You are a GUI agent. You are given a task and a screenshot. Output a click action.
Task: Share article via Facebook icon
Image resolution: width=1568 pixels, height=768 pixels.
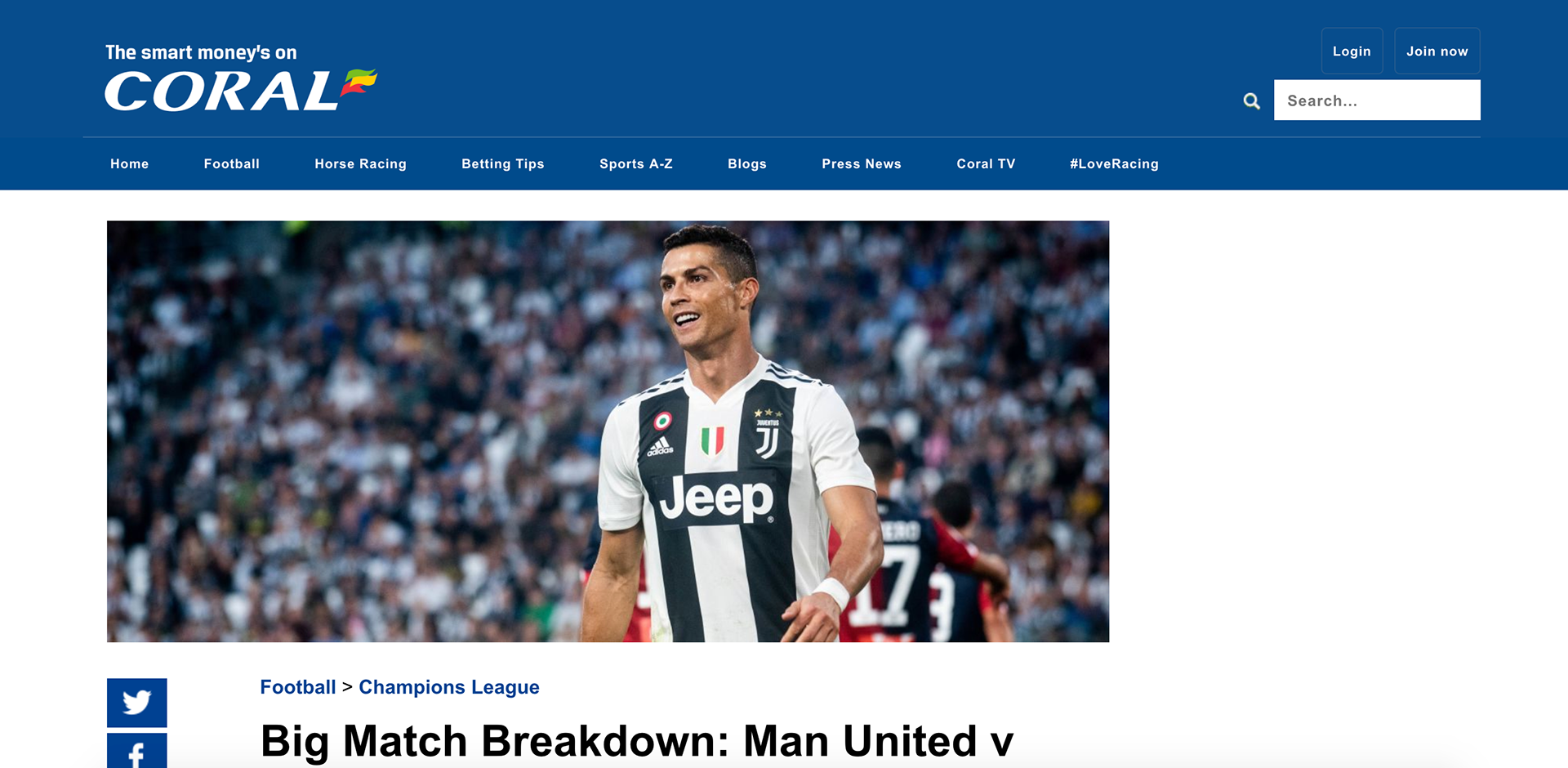point(137,751)
